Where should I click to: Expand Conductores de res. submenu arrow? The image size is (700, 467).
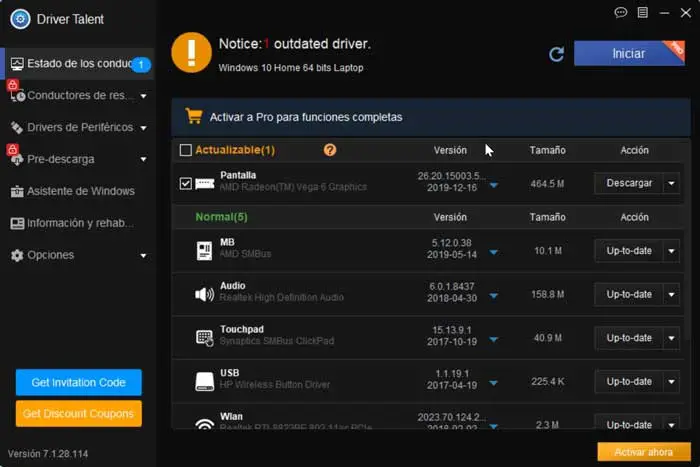click(143, 96)
